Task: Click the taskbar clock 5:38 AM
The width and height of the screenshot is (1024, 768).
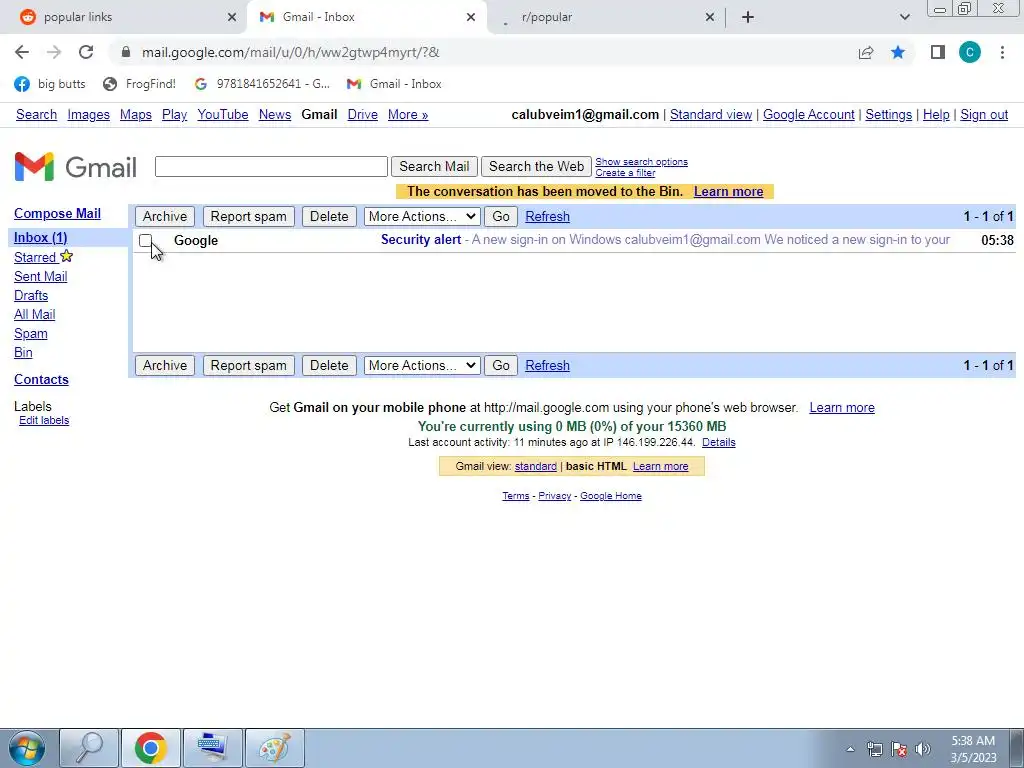Action: pyautogui.click(x=973, y=741)
